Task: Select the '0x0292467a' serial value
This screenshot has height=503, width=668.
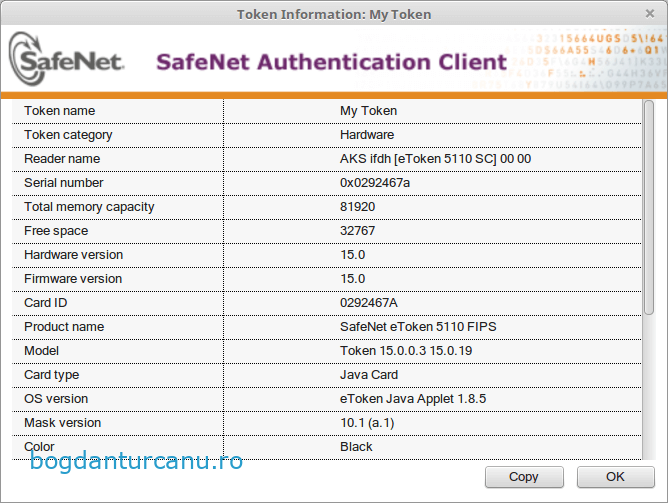Action: [374, 183]
